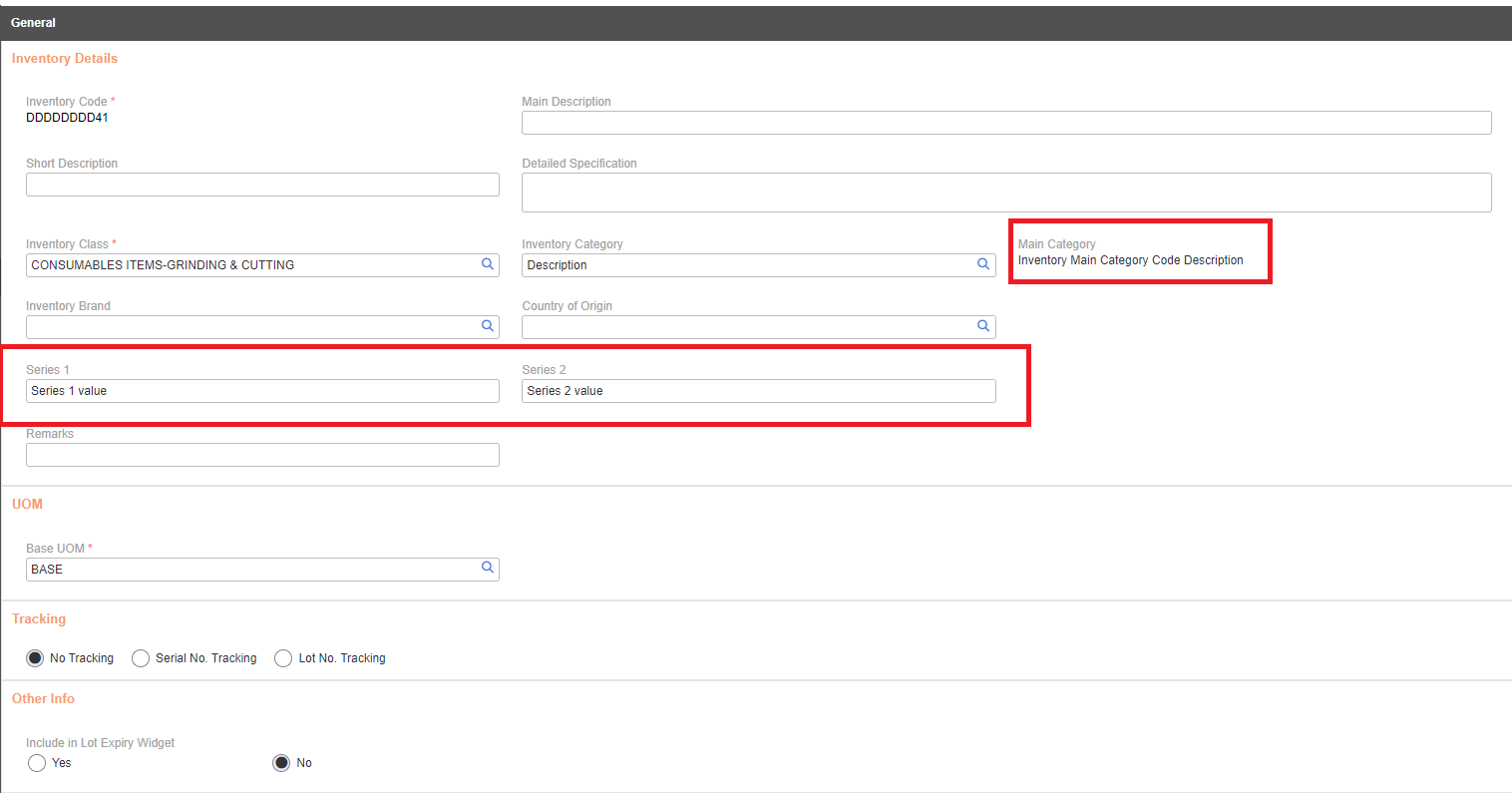Open the Inventory Category lookup search
1512x793 pixels.
pyautogui.click(x=982, y=264)
